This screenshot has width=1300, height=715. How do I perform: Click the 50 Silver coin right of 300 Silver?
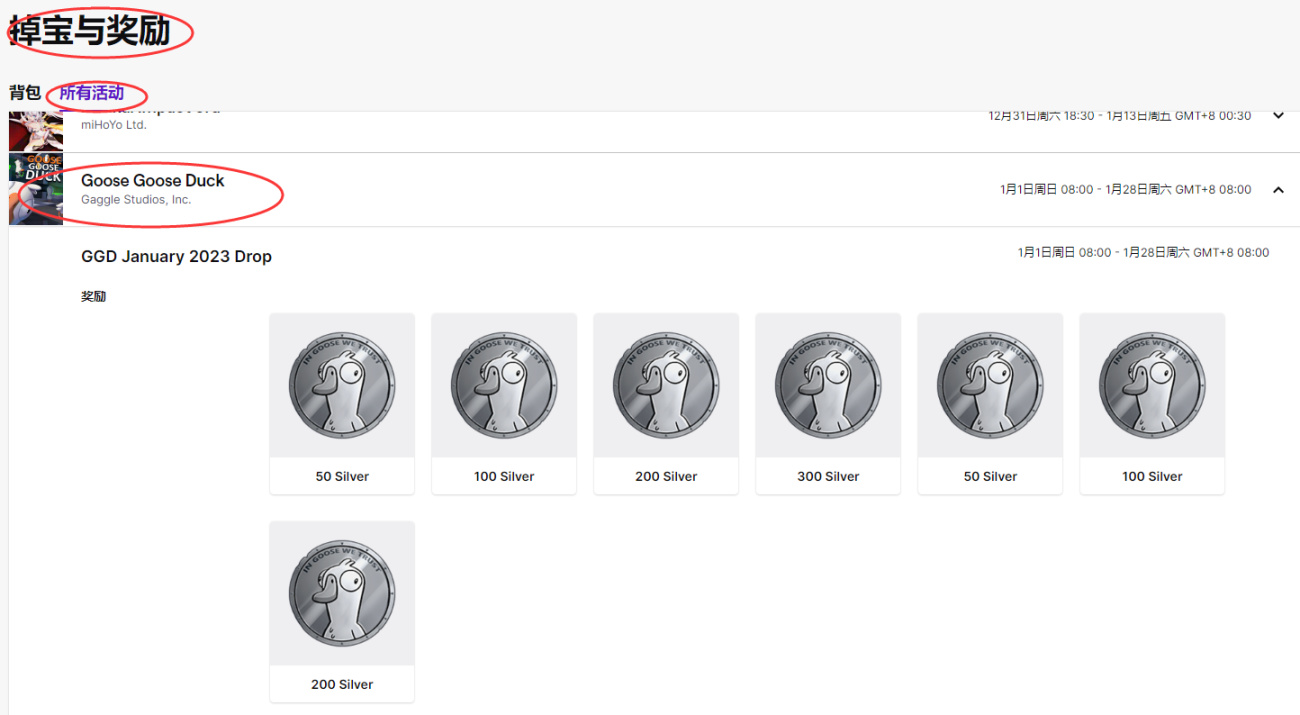(x=990, y=385)
